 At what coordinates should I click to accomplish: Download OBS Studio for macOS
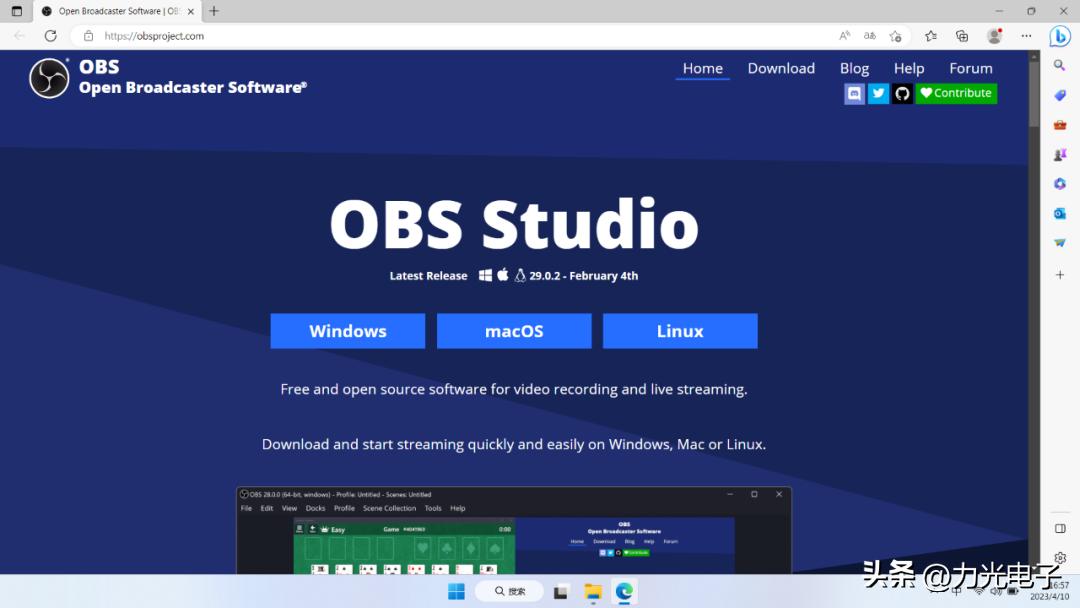coord(514,331)
